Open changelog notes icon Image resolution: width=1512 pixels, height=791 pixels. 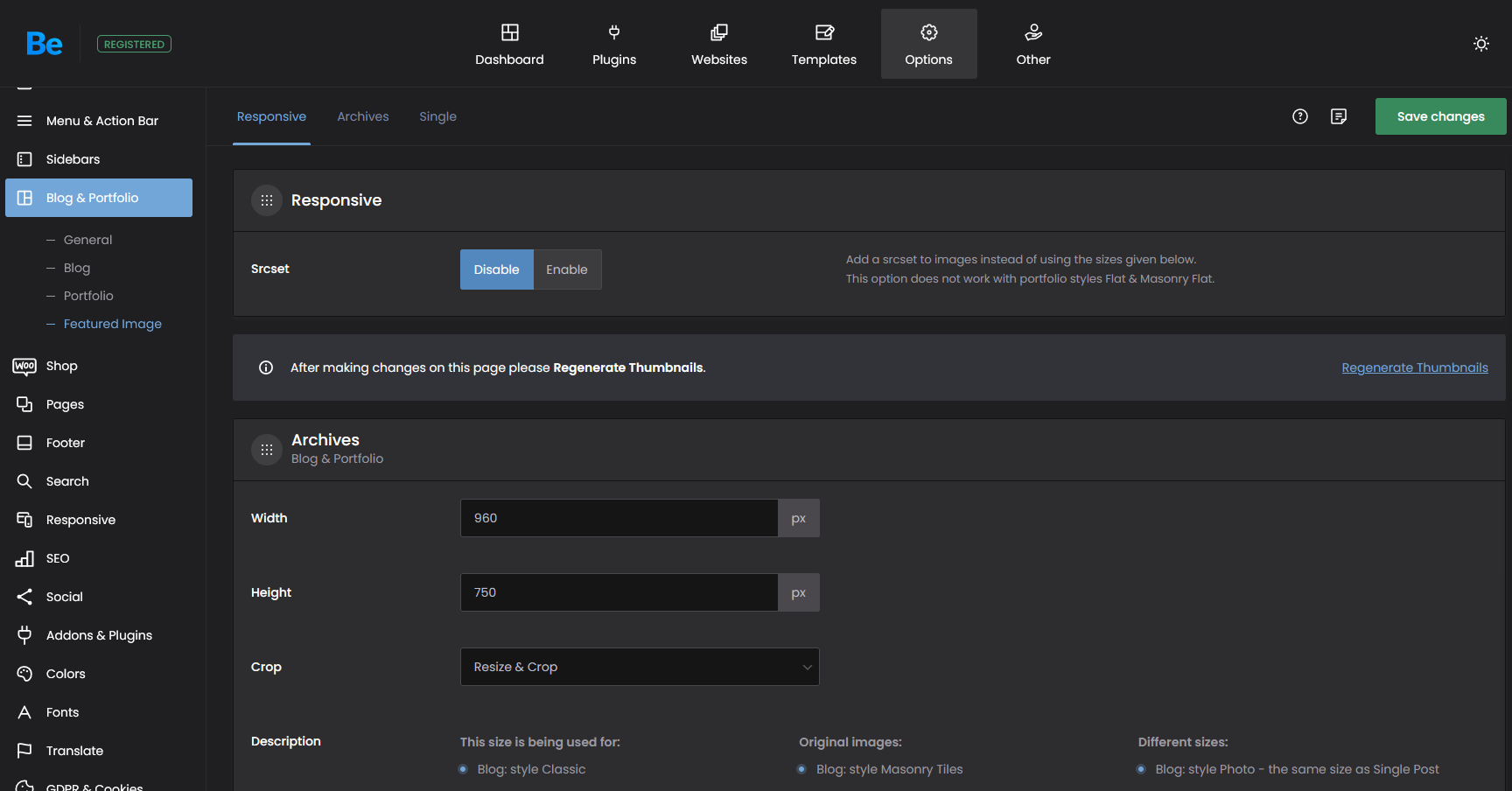[x=1339, y=116]
